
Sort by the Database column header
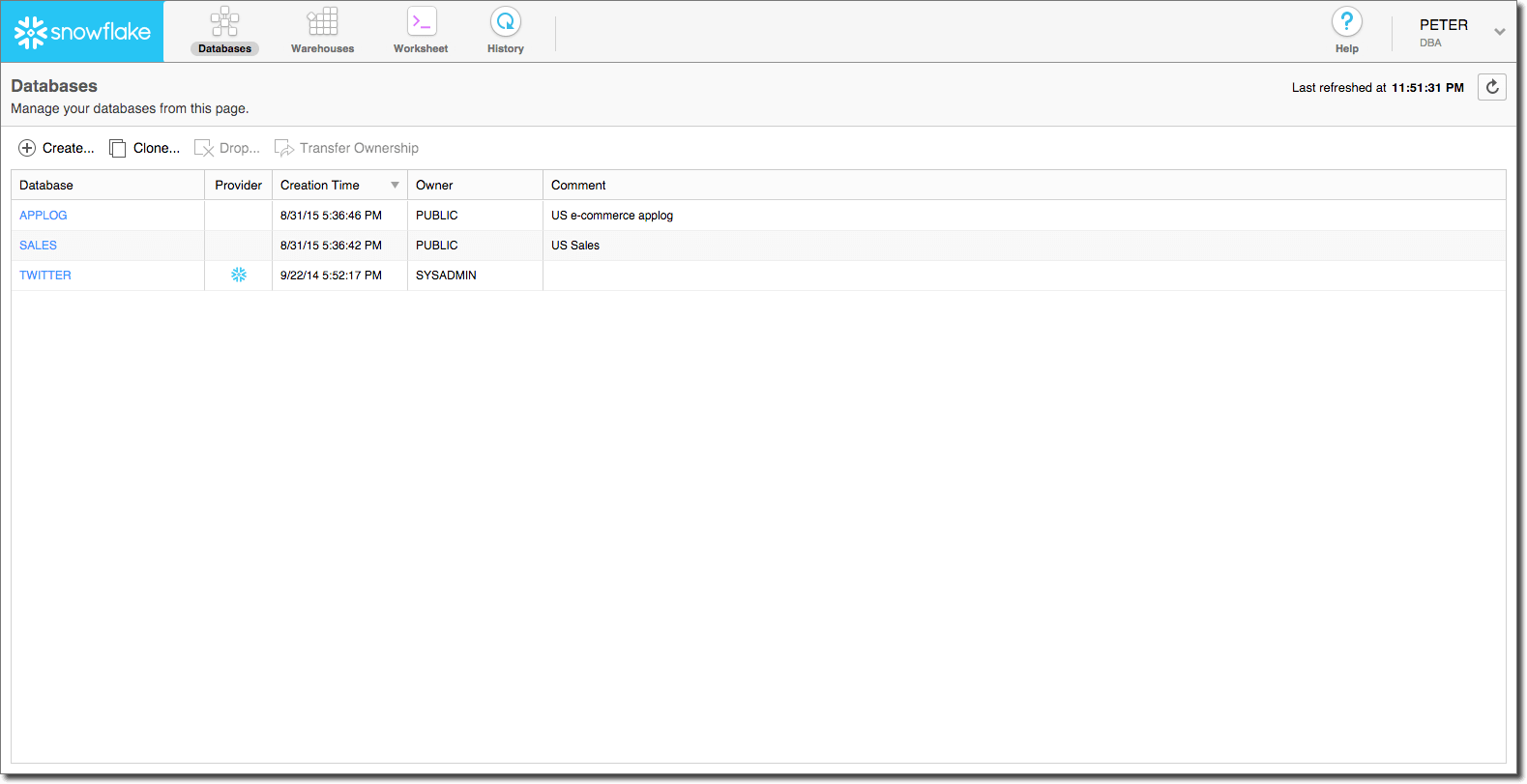[107, 186]
